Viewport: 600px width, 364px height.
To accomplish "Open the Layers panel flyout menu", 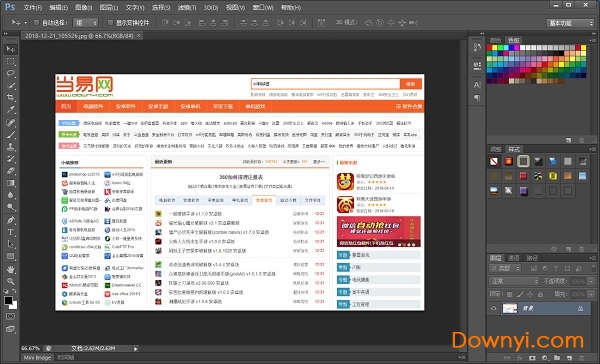I will click(x=593, y=258).
